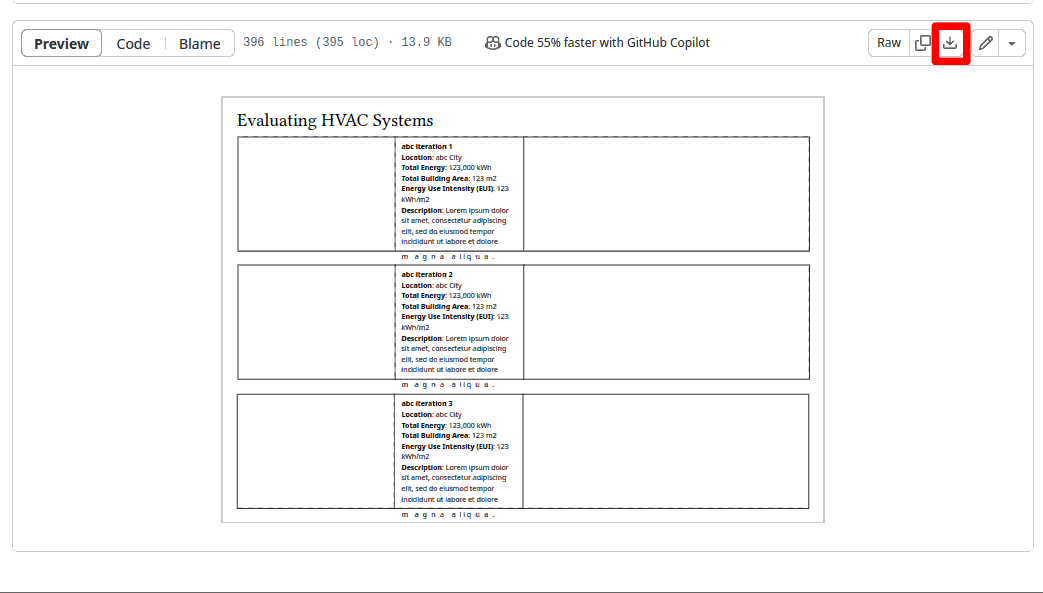This screenshot has width=1043, height=593.
Task: Open the Code view tab
Action: click(x=133, y=43)
